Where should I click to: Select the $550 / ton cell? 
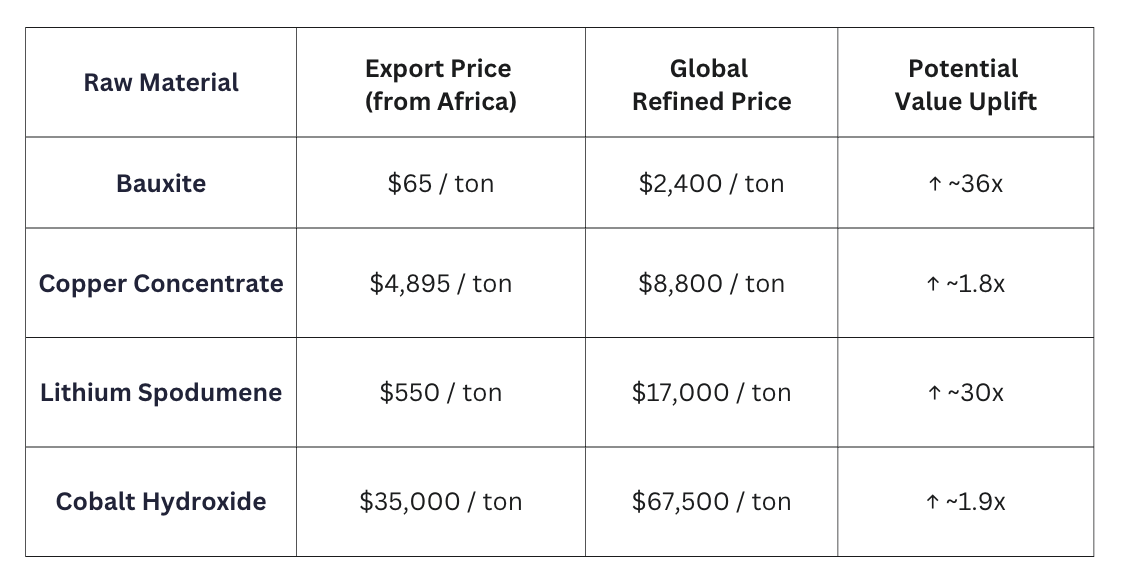(440, 393)
